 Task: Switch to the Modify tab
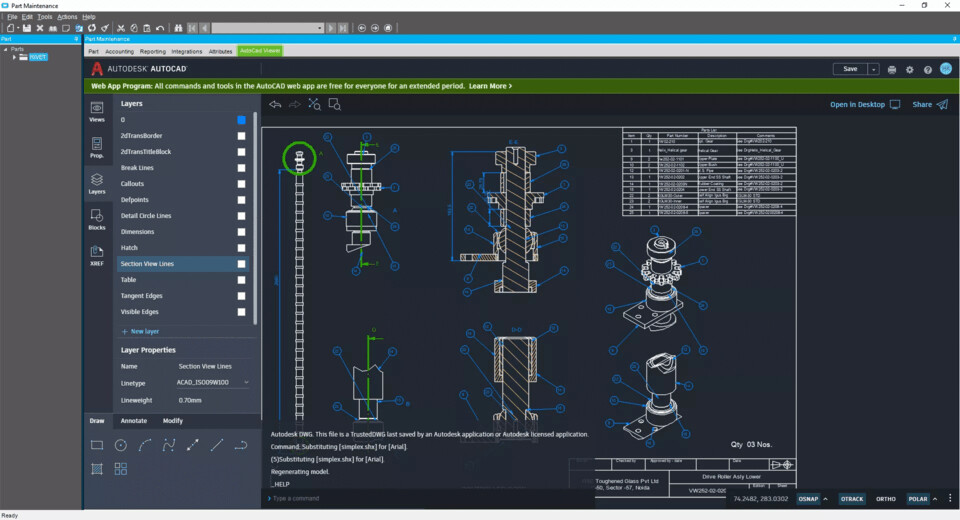[x=173, y=421]
